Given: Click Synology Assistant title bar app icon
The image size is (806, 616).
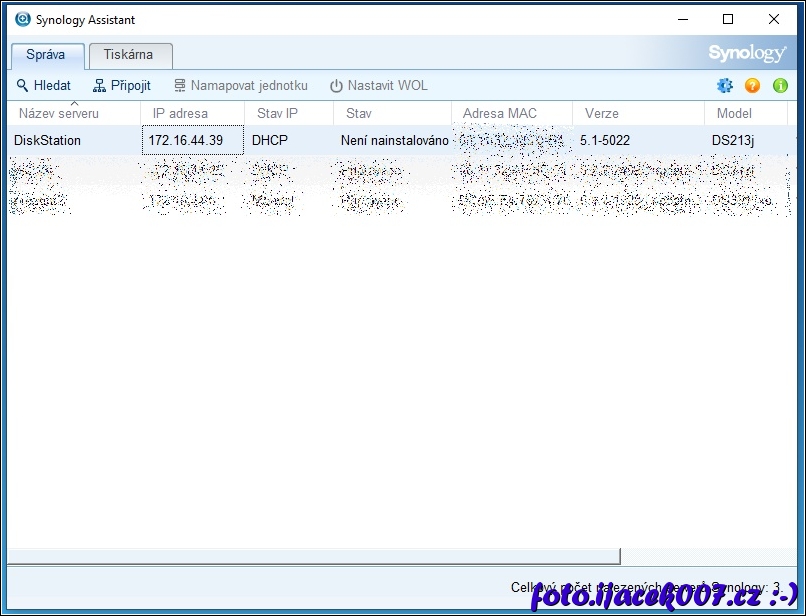Looking at the screenshot, I should [x=22, y=19].
